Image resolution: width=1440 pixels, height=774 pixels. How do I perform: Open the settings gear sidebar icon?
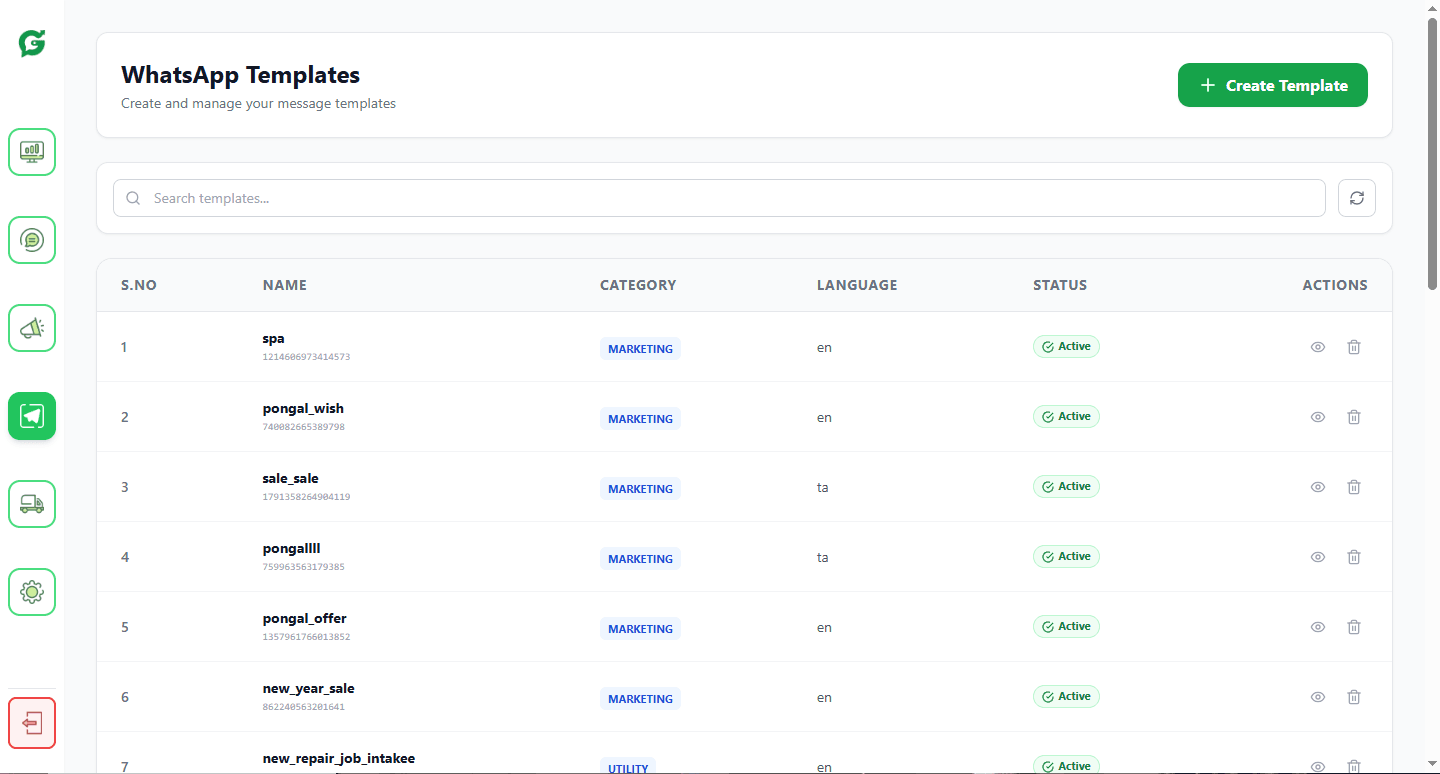32,592
